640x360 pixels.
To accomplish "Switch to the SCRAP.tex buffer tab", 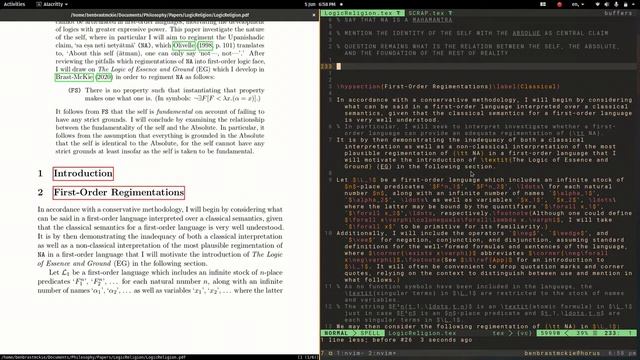I will click(430, 13).
